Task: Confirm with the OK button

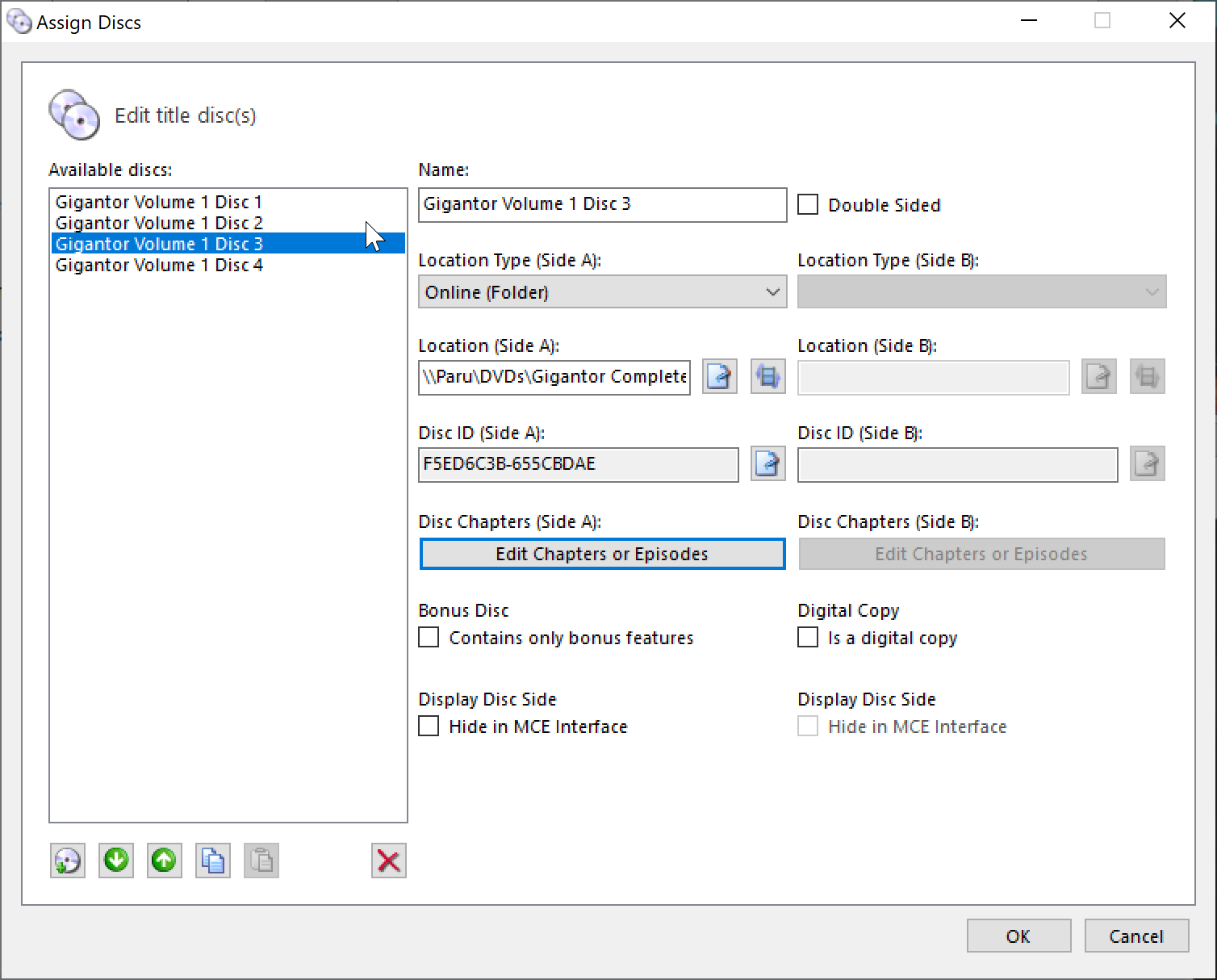Action: (1018, 936)
